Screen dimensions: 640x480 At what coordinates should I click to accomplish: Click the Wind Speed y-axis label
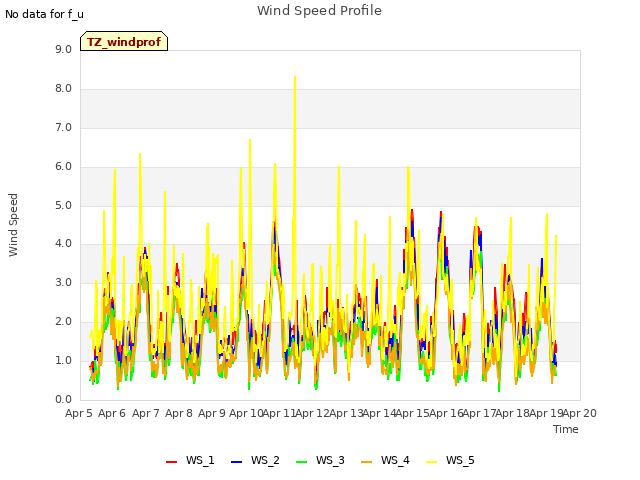point(13,225)
